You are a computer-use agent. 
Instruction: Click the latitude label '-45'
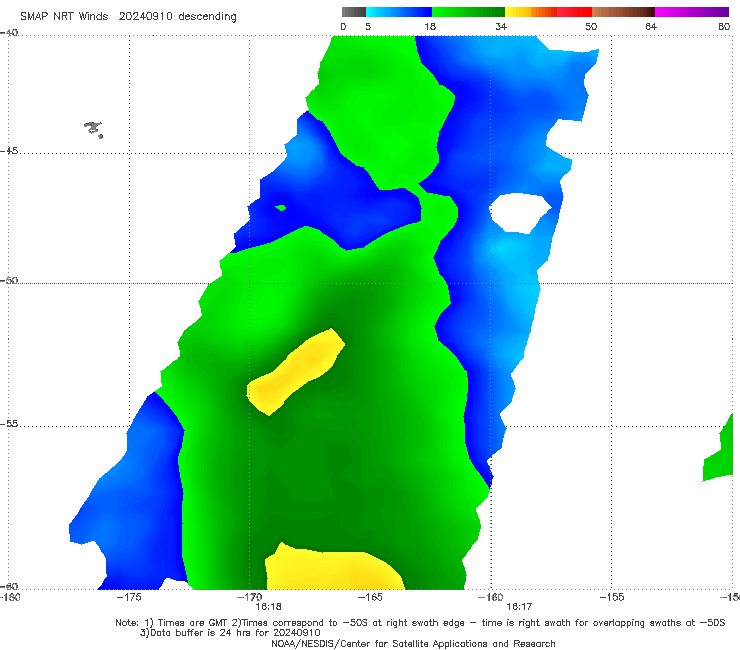coord(9,151)
